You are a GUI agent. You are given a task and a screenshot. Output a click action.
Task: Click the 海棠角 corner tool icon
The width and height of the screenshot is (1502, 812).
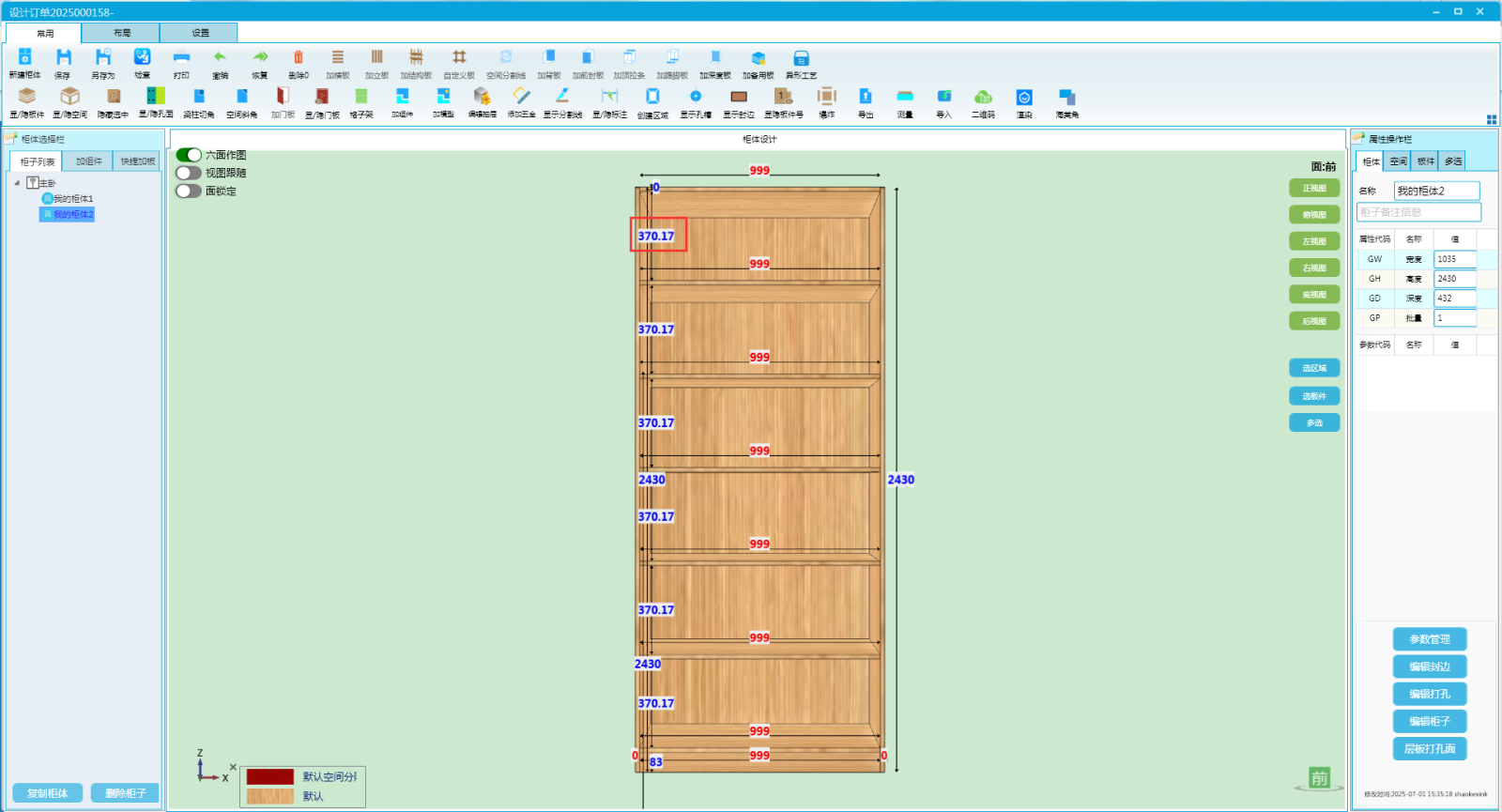(1066, 96)
